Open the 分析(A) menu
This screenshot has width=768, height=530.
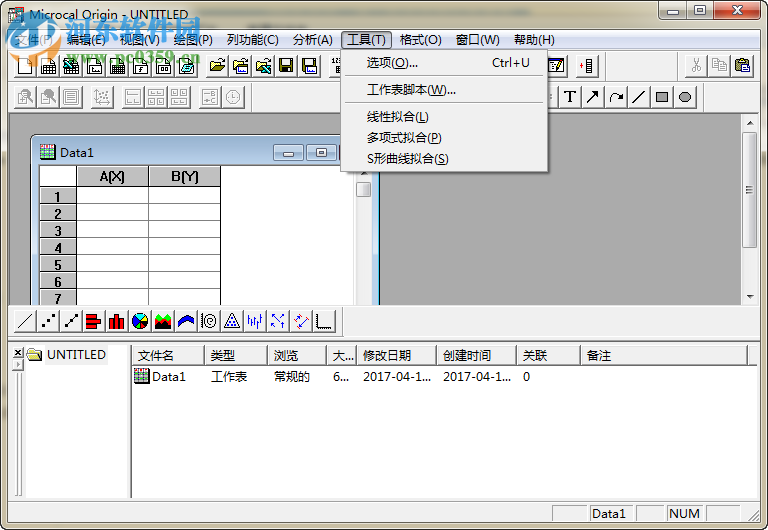[312, 40]
